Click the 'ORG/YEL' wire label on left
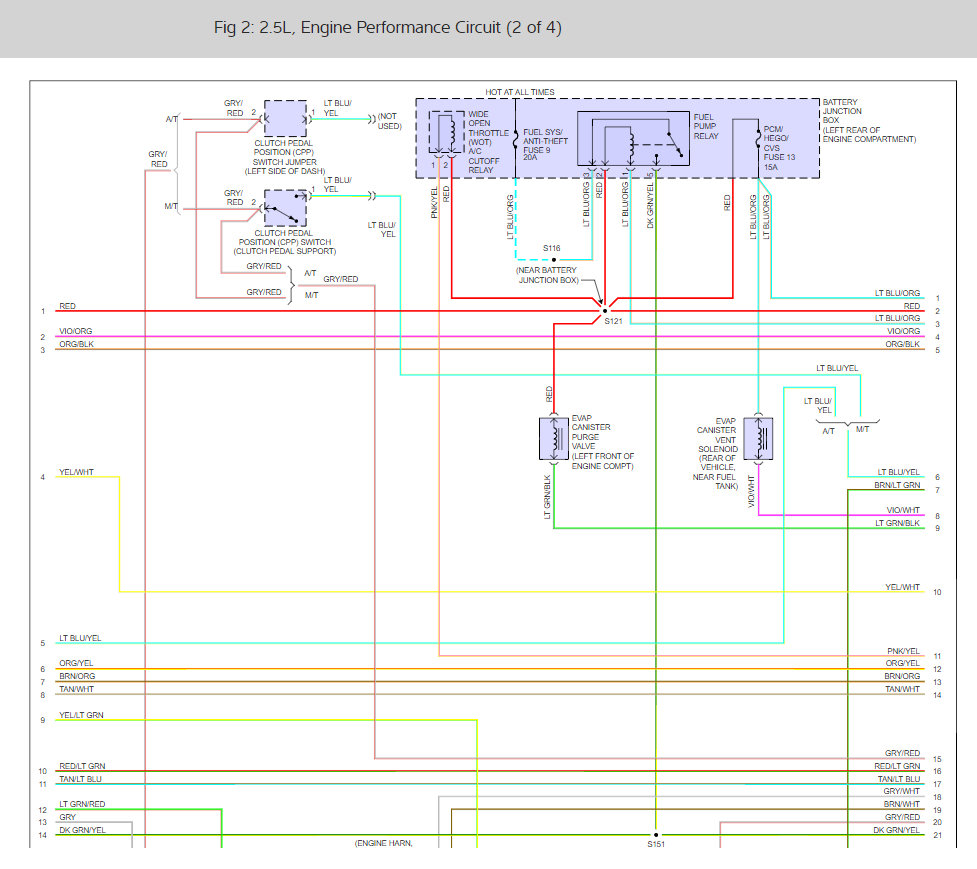The height and width of the screenshot is (869, 977). tap(76, 663)
